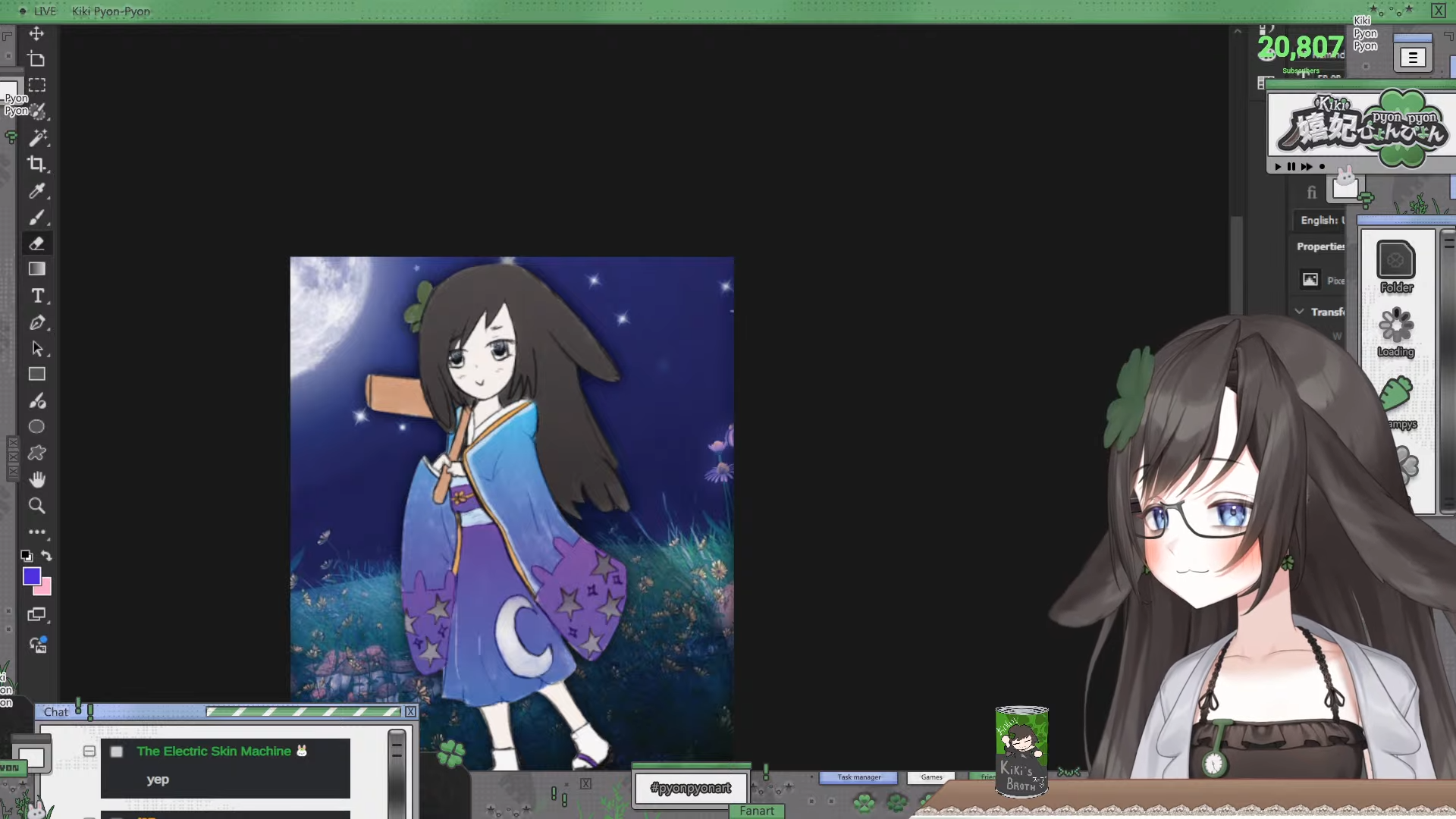The image size is (1456, 819).
Task: Tick checkbox beside The Electric Skin Machine
Action: point(117,752)
